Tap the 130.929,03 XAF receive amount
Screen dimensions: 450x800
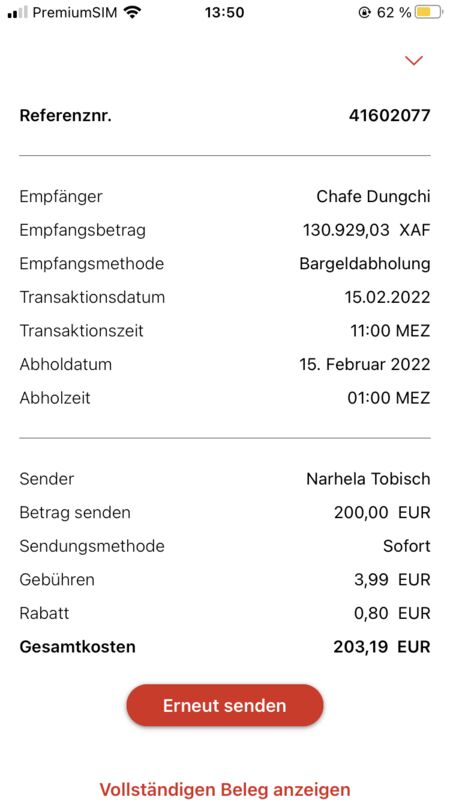(367, 230)
